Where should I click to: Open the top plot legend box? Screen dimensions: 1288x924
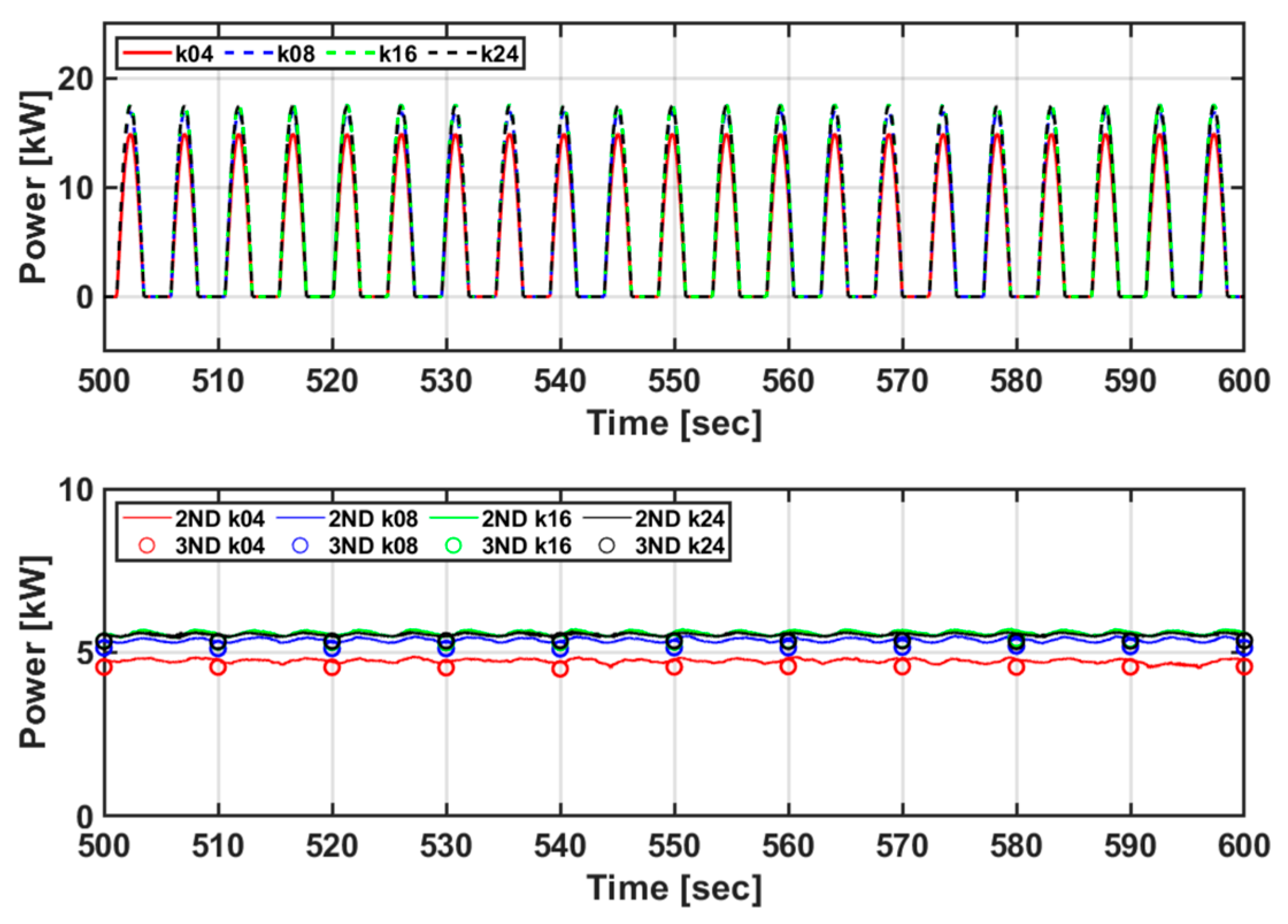click(319, 52)
